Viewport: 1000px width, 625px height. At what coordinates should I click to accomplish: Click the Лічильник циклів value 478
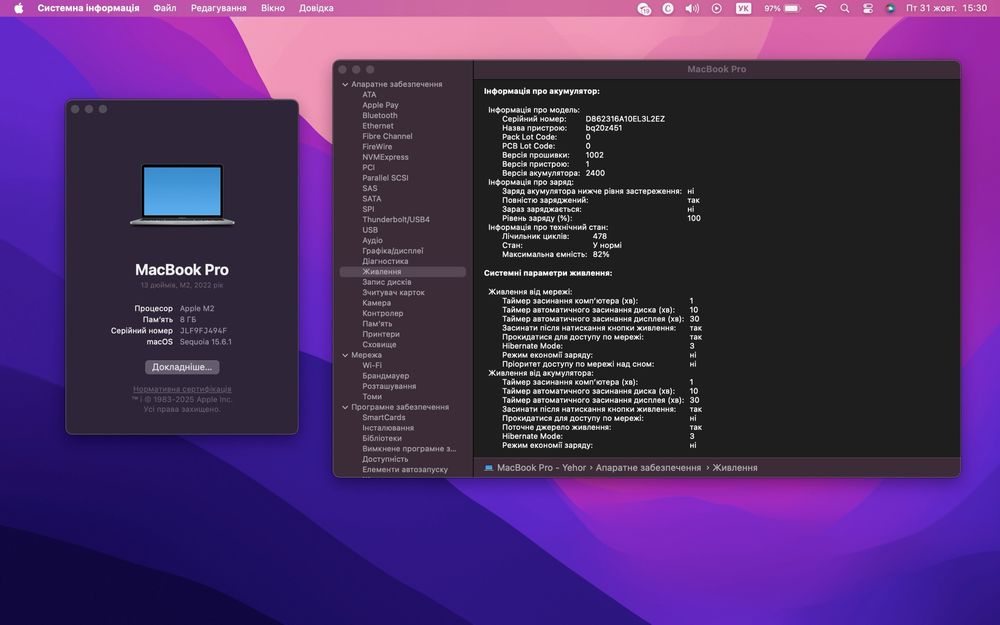point(599,236)
